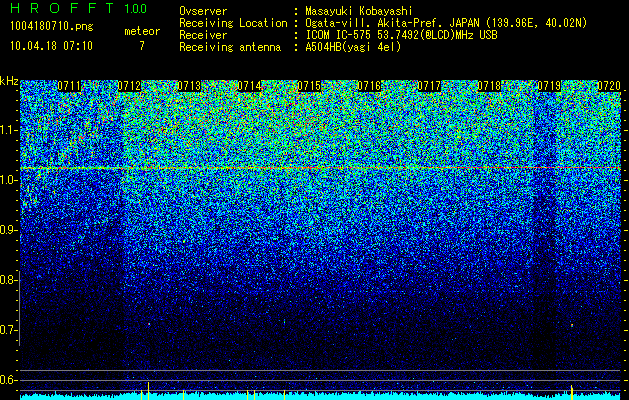Click the Ovserver field label
Image resolution: width=629 pixels, height=400 pixels.
(x=203, y=11)
